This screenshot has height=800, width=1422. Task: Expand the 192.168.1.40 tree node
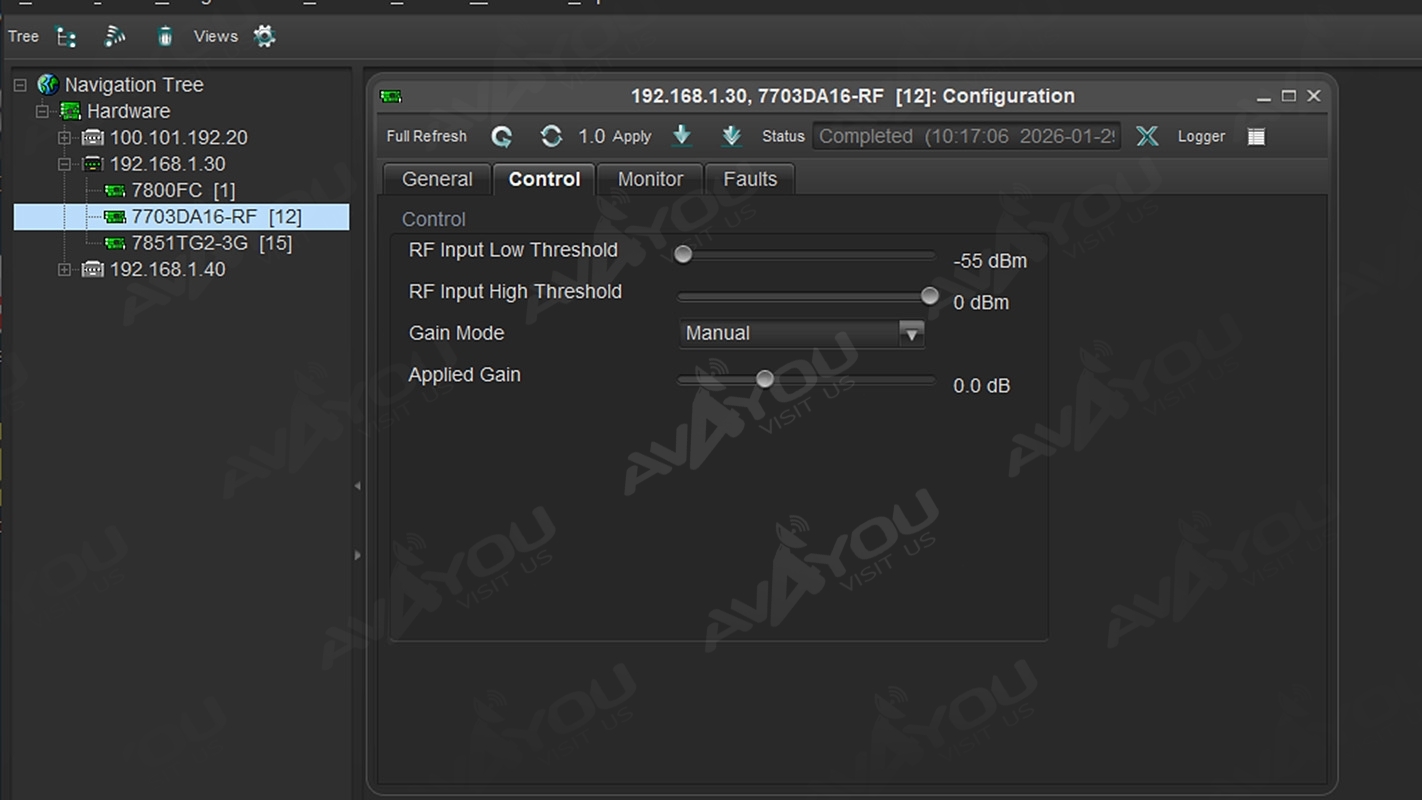(65, 270)
